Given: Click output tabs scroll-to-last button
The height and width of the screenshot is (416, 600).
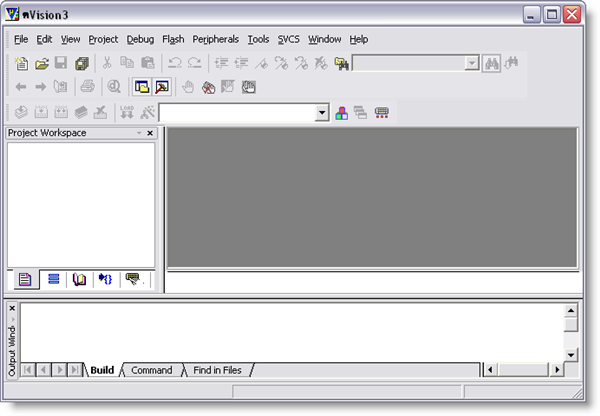Looking at the screenshot, I should tap(75, 370).
